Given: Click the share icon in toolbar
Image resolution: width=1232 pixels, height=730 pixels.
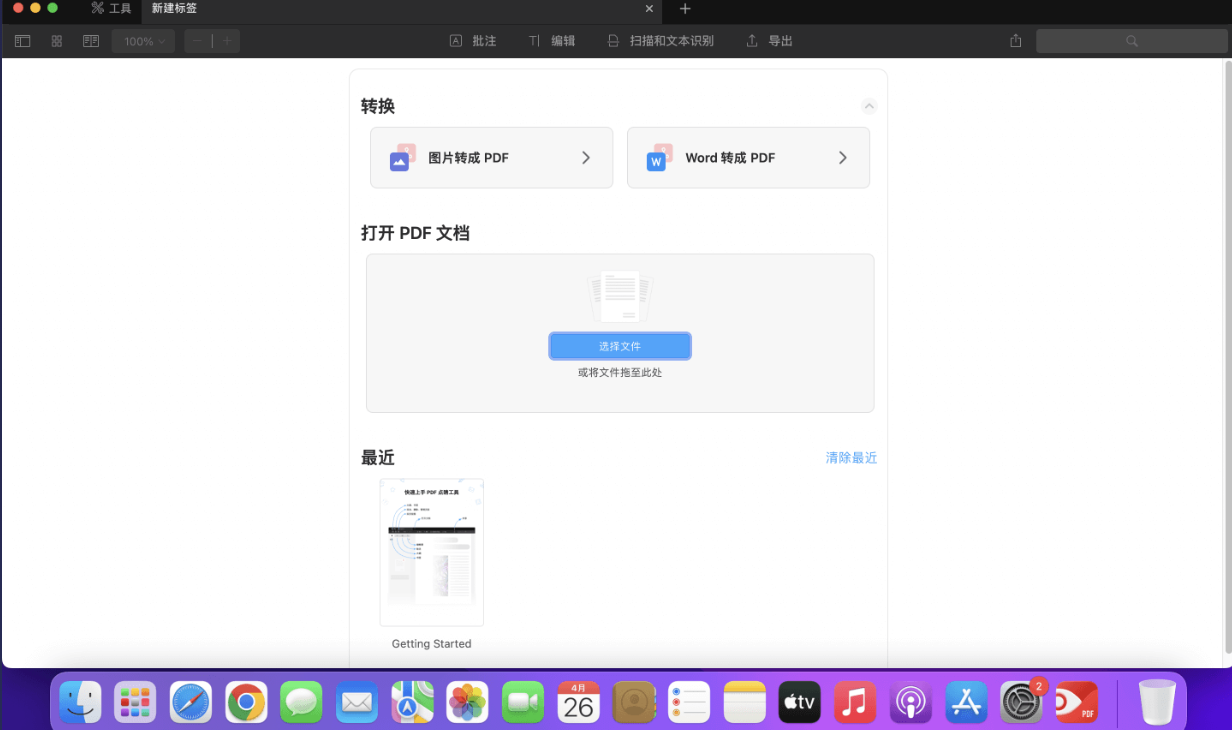Looking at the screenshot, I should point(1016,41).
